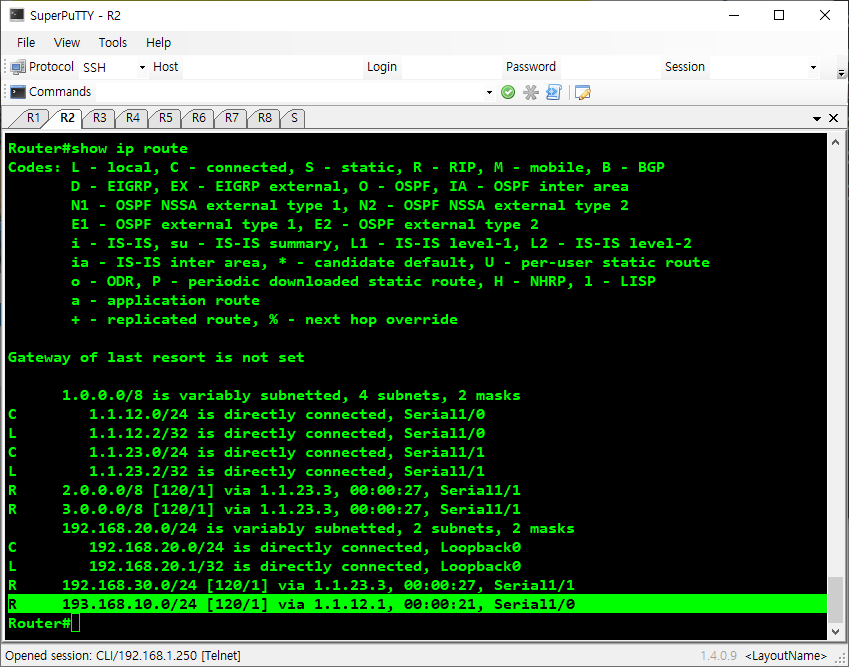Switch to the R7 tab
Viewport: 849px width, 667px height.
232,118
